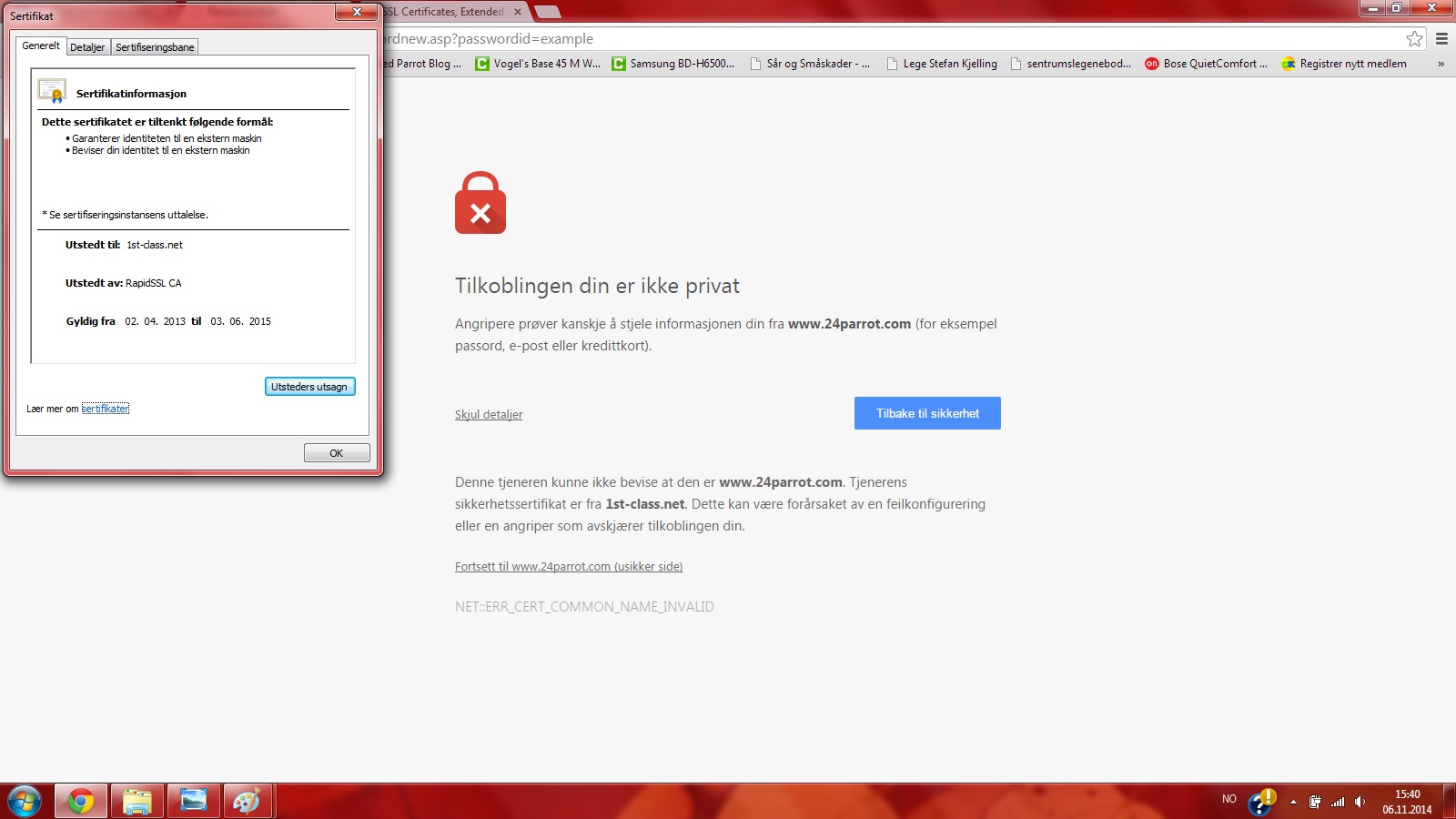
Task: Click the power plug tray icon
Action: pos(1315,802)
